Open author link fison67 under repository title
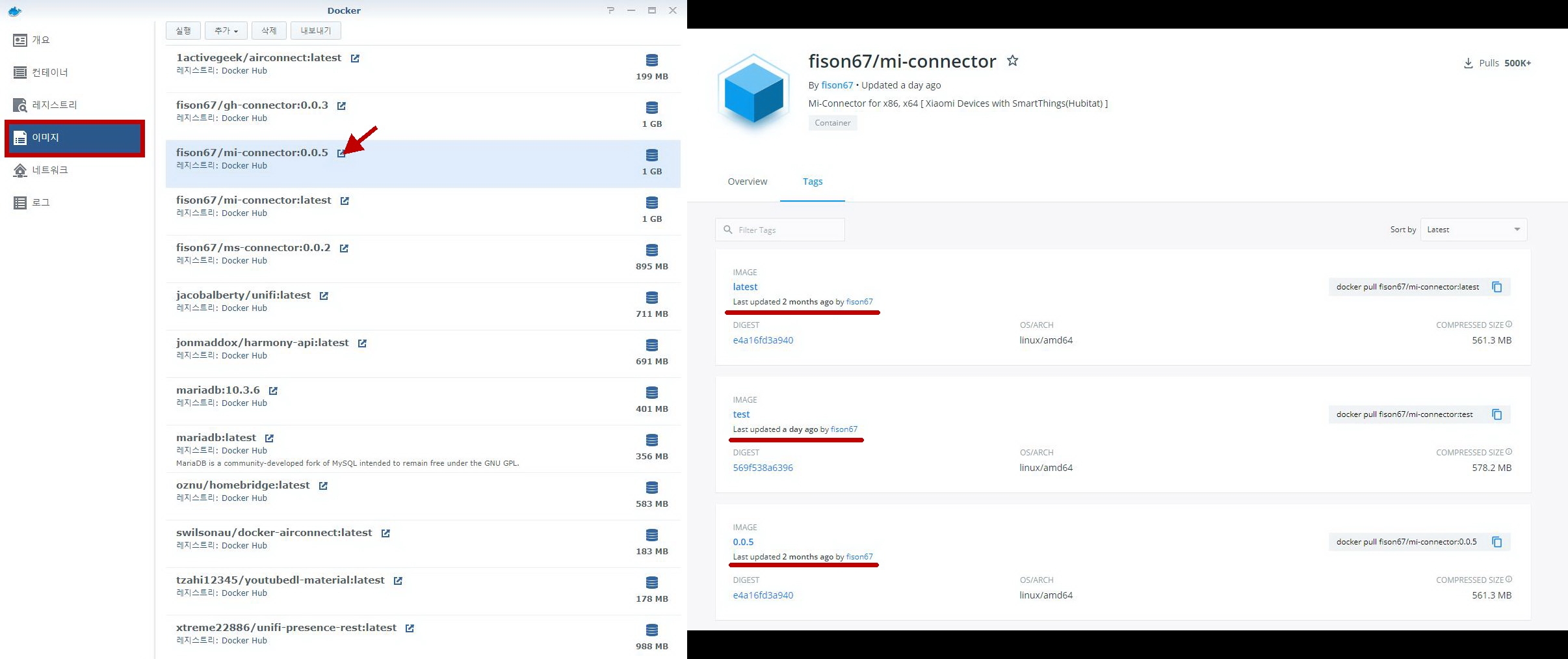 click(837, 85)
